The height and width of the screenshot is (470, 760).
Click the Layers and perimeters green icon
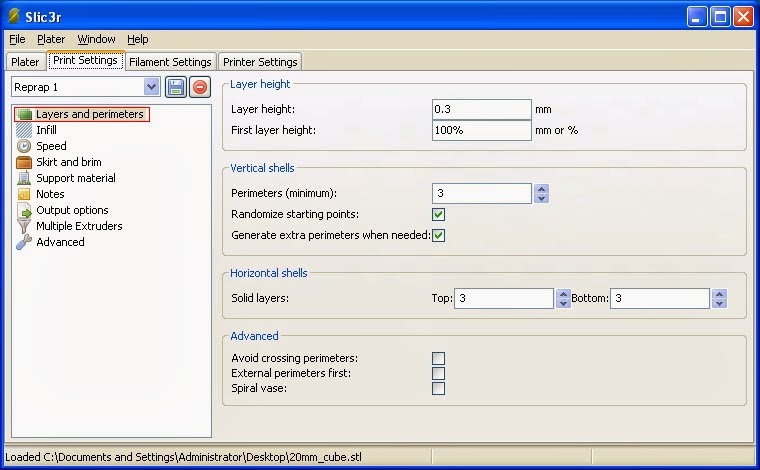(24, 114)
